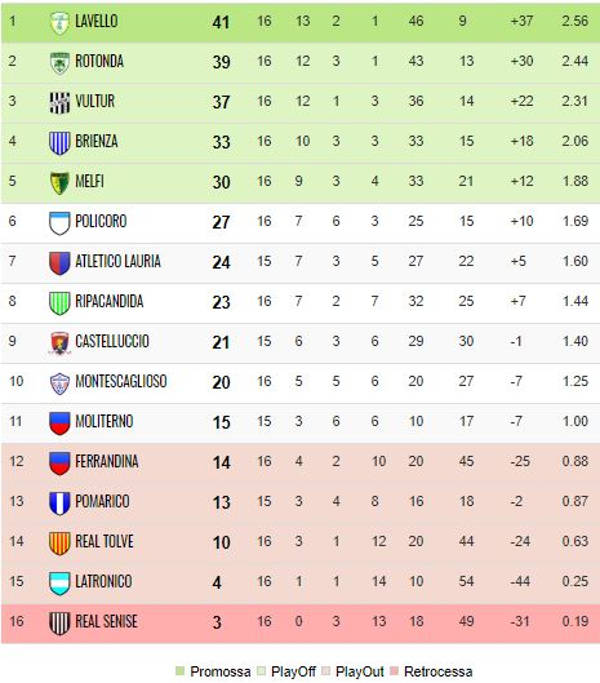Click the Promossa legend color swatch
This screenshot has height=683, width=600.
click(x=180, y=671)
